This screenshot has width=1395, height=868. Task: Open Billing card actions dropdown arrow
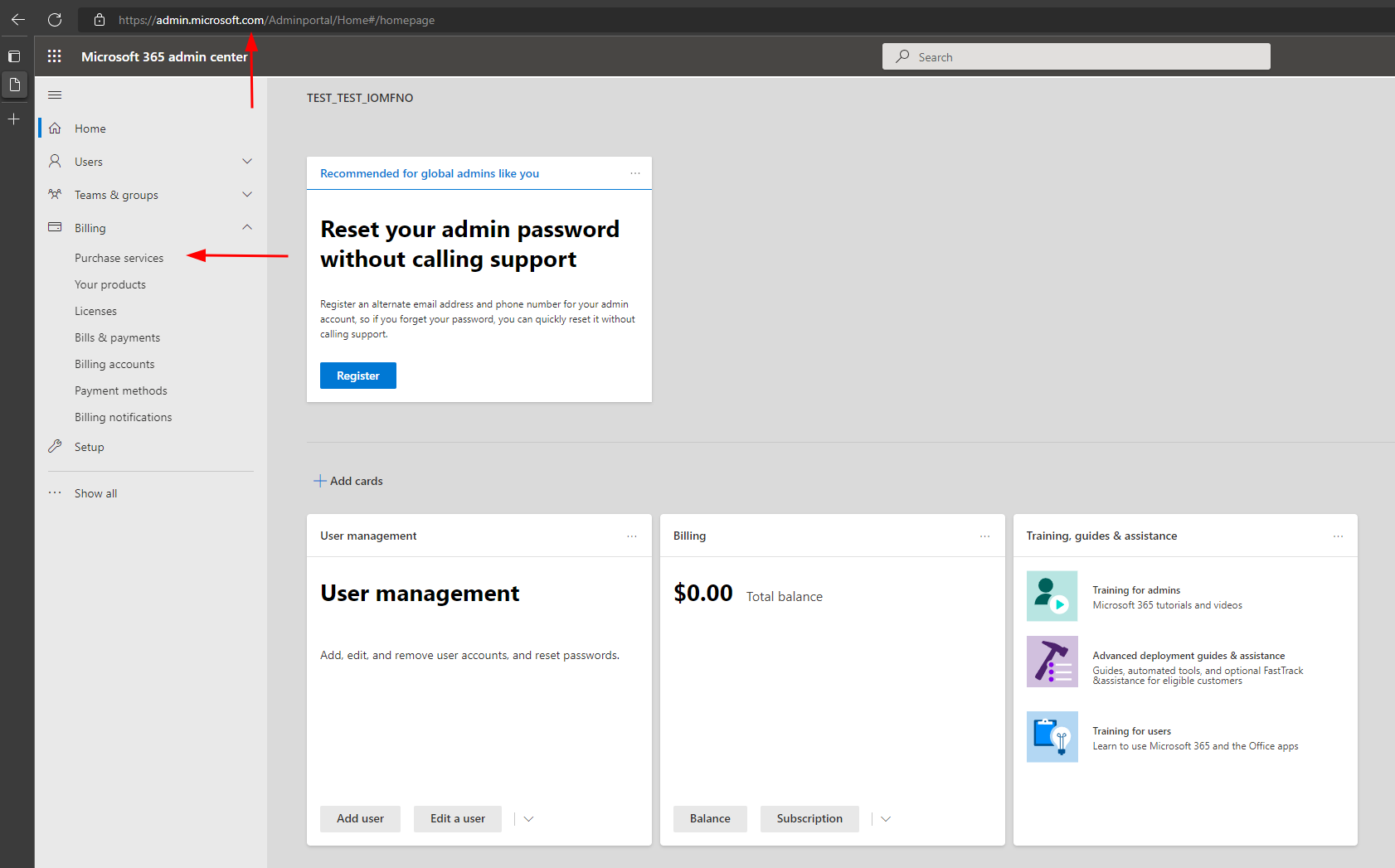click(x=886, y=819)
